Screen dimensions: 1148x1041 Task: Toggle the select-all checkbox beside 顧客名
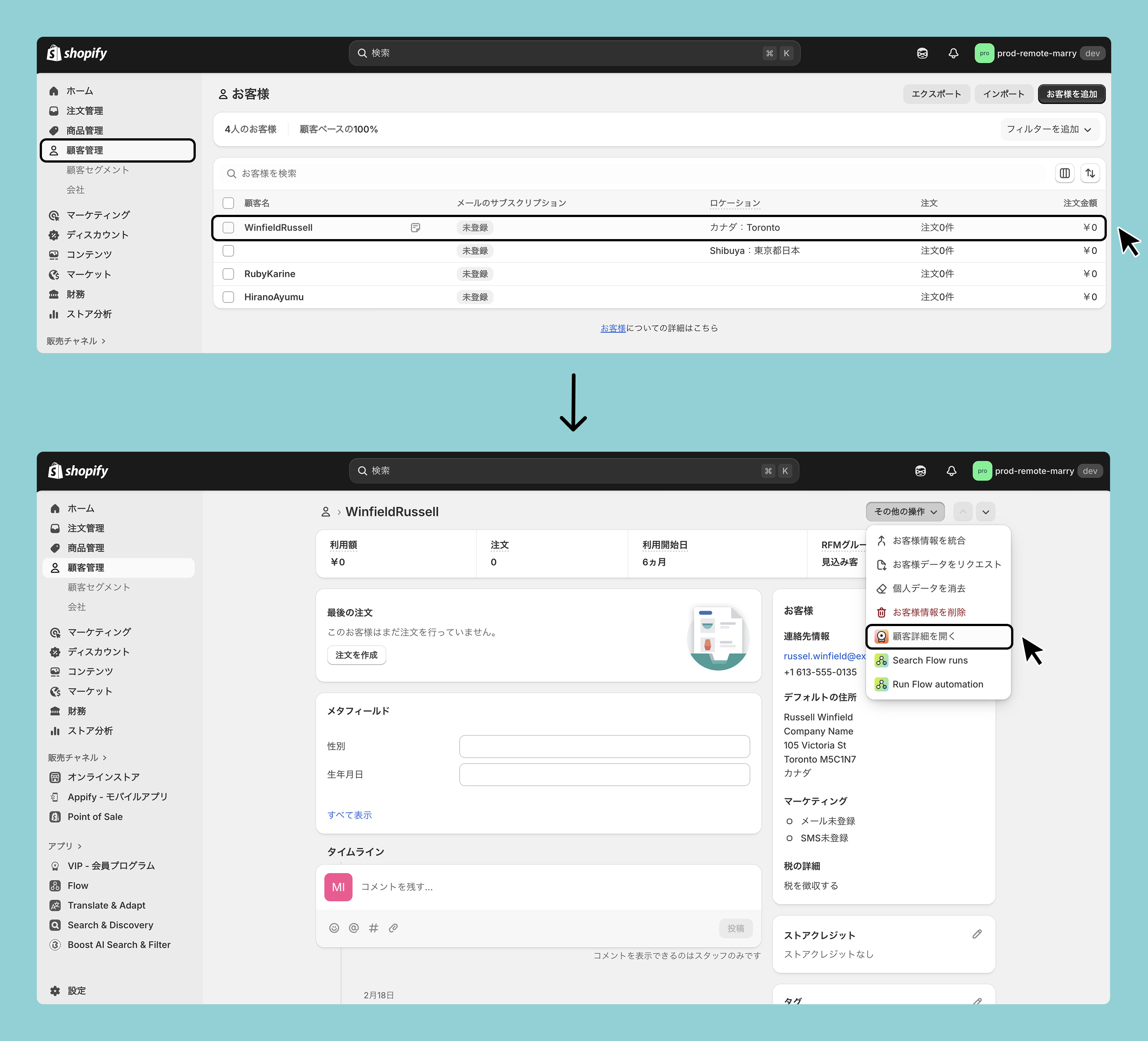tap(228, 203)
